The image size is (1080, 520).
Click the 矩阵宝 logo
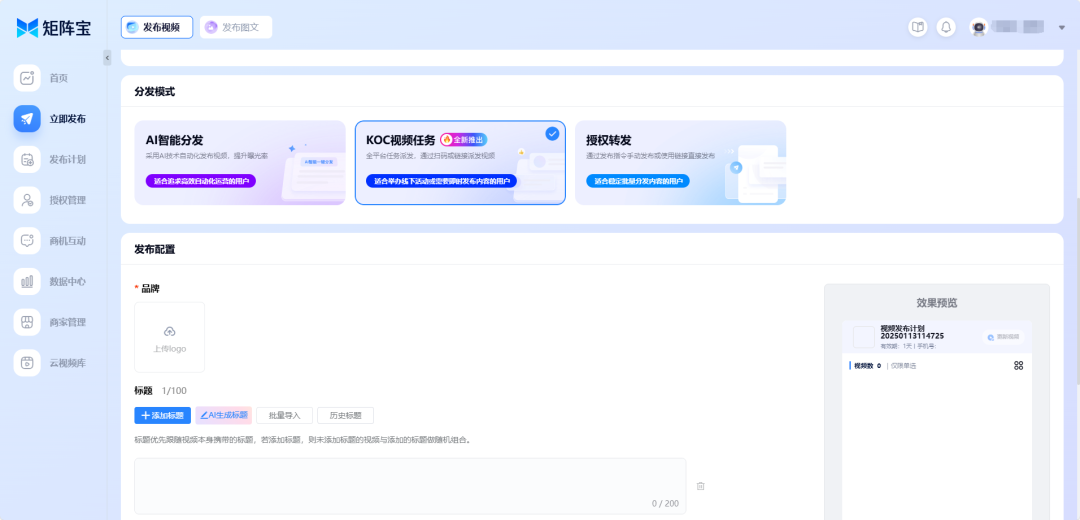click(54, 28)
